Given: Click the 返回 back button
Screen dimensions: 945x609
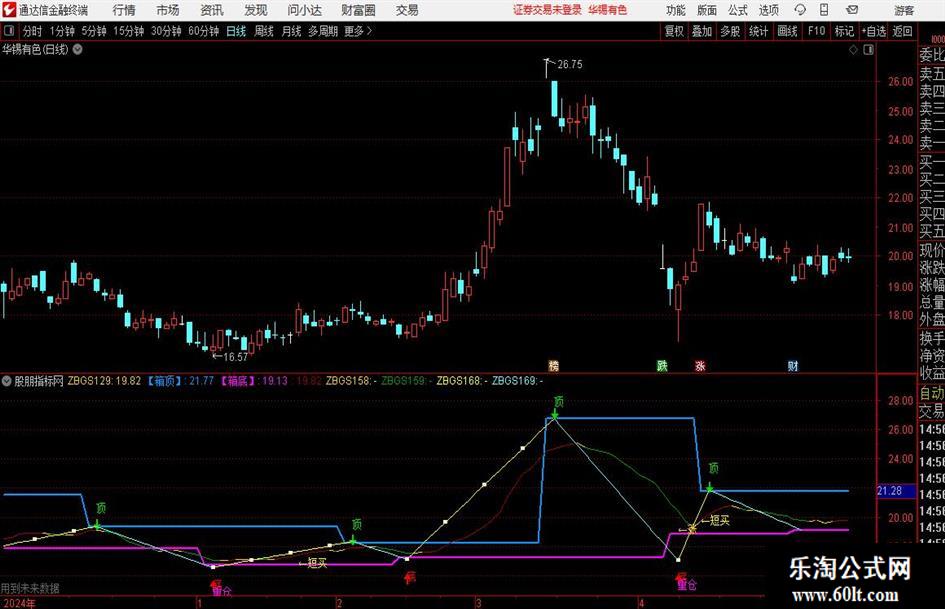Looking at the screenshot, I should [x=902, y=31].
